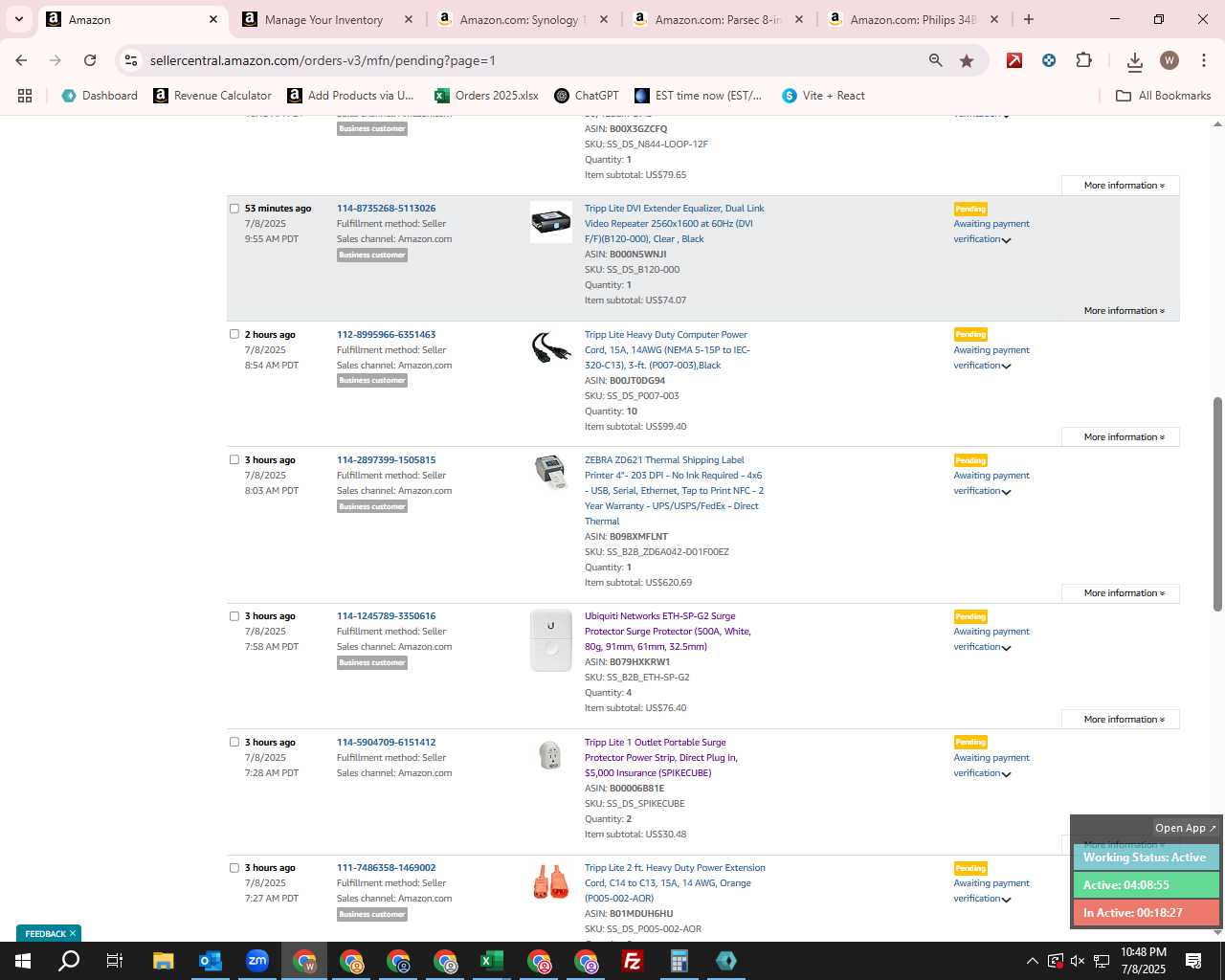
Task: Open Calculator from taskbar
Action: (679, 961)
